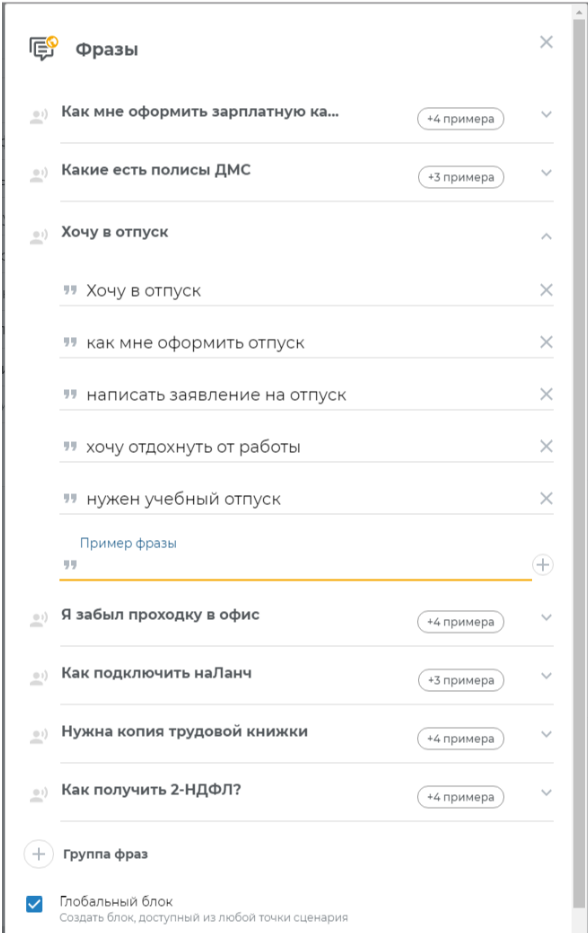Viewport: 588px width, 933px height.
Task: Expand the «Какие есть полисы ДМС» phrase group
Action: pyautogui.click(x=545, y=170)
